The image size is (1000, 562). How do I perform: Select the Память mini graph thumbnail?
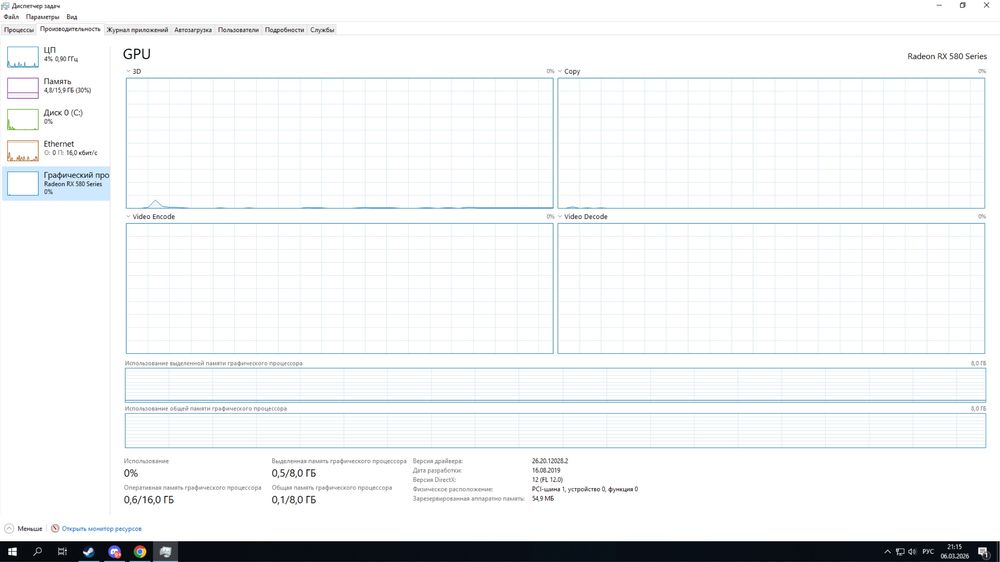(23, 88)
